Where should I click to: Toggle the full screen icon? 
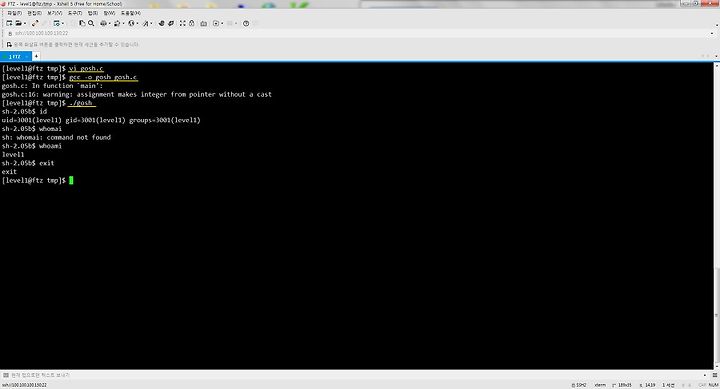pos(183,23)
